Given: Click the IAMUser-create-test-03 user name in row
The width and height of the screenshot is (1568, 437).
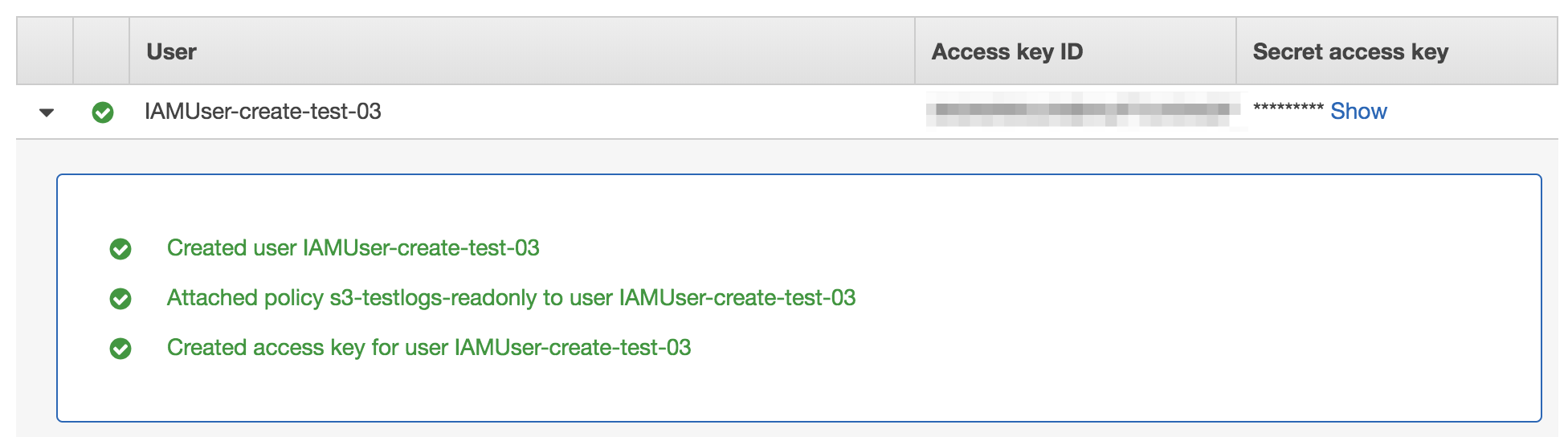Looking at the screenshot, I should pos(263,112).
